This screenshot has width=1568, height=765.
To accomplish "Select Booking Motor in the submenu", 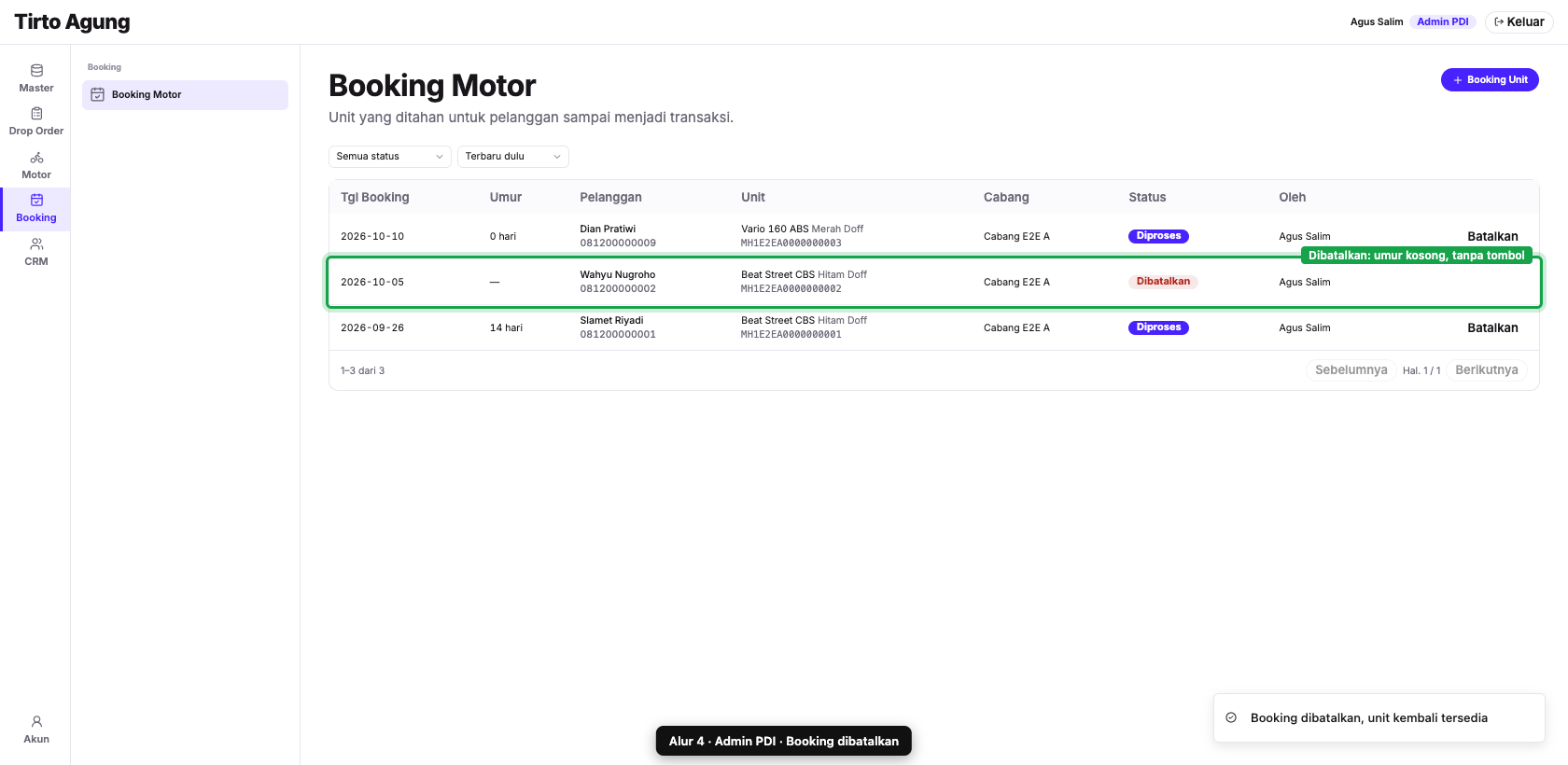I will click(185, 95).
